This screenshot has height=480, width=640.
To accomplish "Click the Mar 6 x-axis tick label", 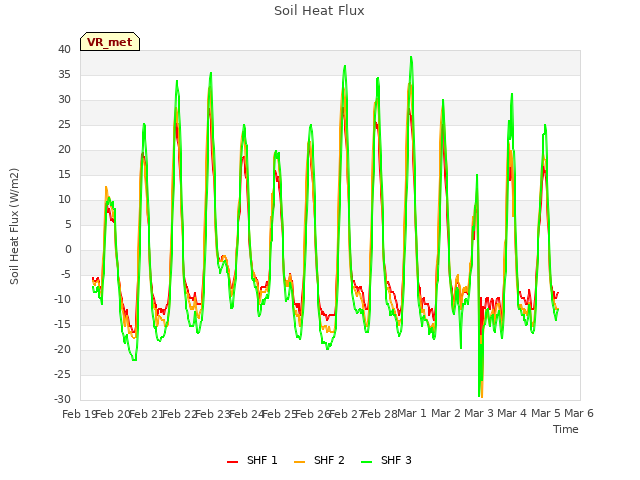I will (x=579, y=414).
